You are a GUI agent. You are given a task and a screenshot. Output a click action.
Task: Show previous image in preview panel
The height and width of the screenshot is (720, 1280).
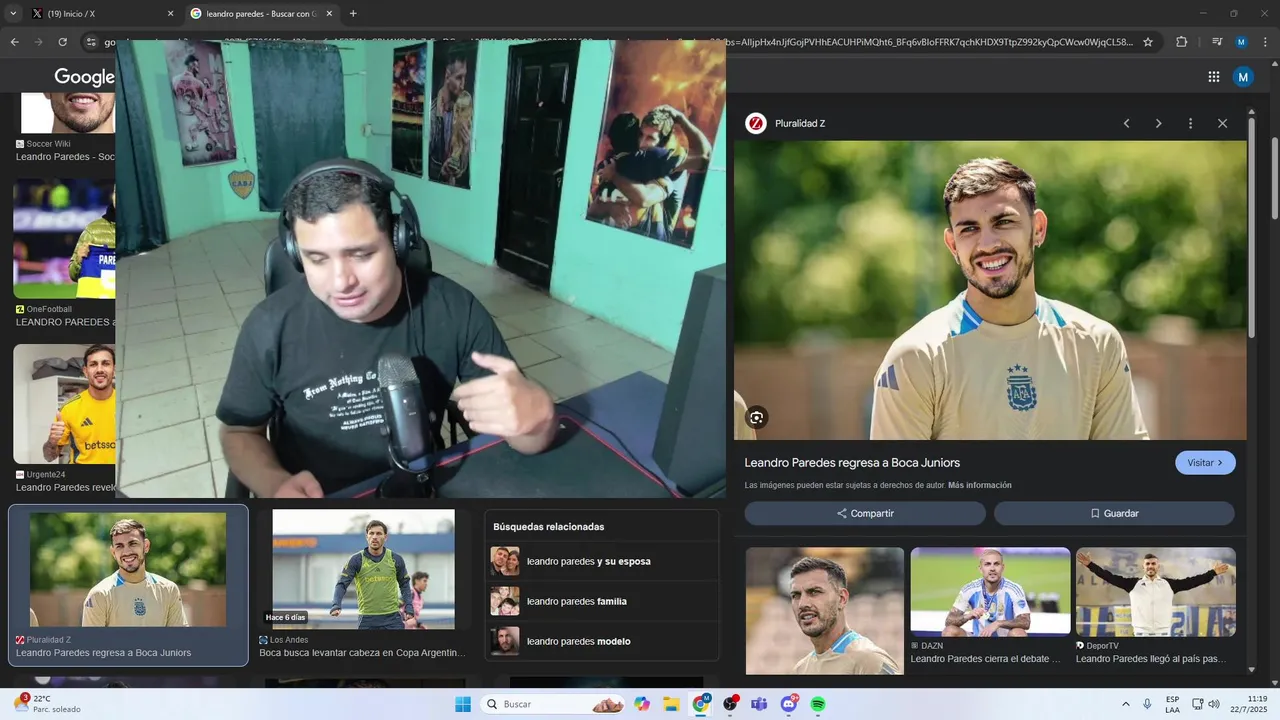[x=1126, y=123]
